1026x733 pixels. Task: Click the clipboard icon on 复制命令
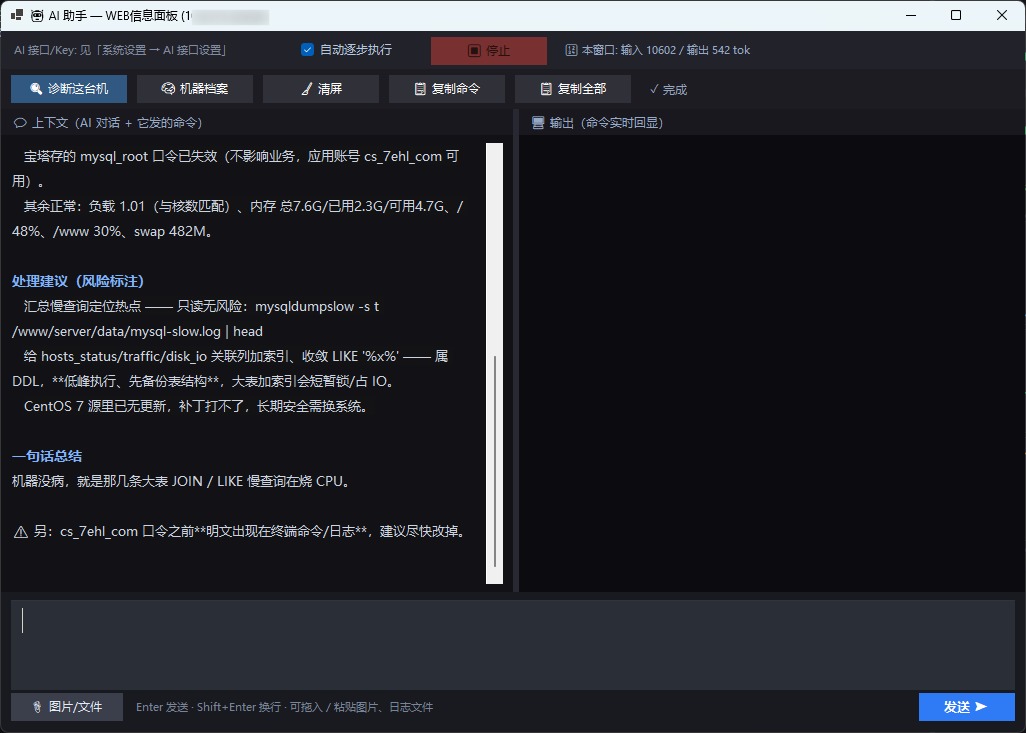pos(420,89)
